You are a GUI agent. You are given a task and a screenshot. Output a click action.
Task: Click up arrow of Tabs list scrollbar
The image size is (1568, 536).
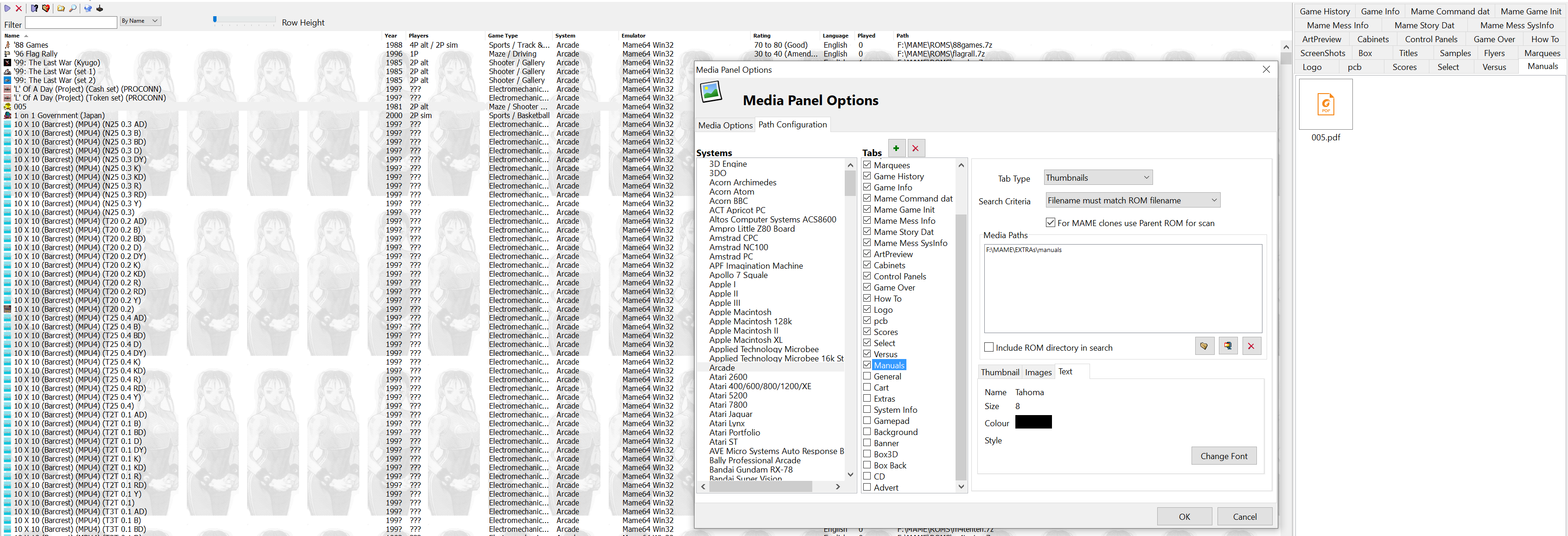pyautogui.click(x=961, y=165)
